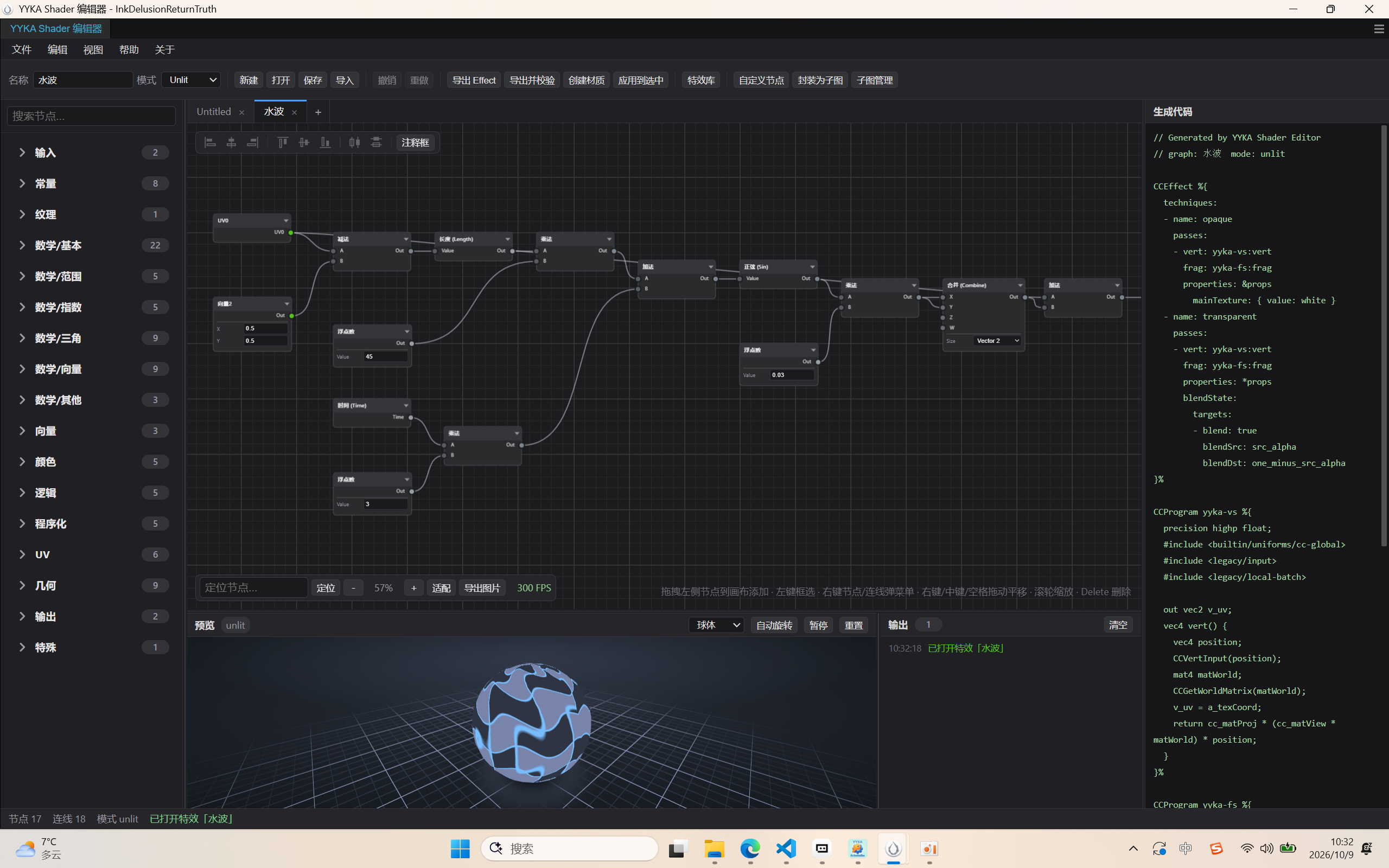1389x868 pixels.
Task: Open the 视图 menu
Action: click(x=93, y=50)
